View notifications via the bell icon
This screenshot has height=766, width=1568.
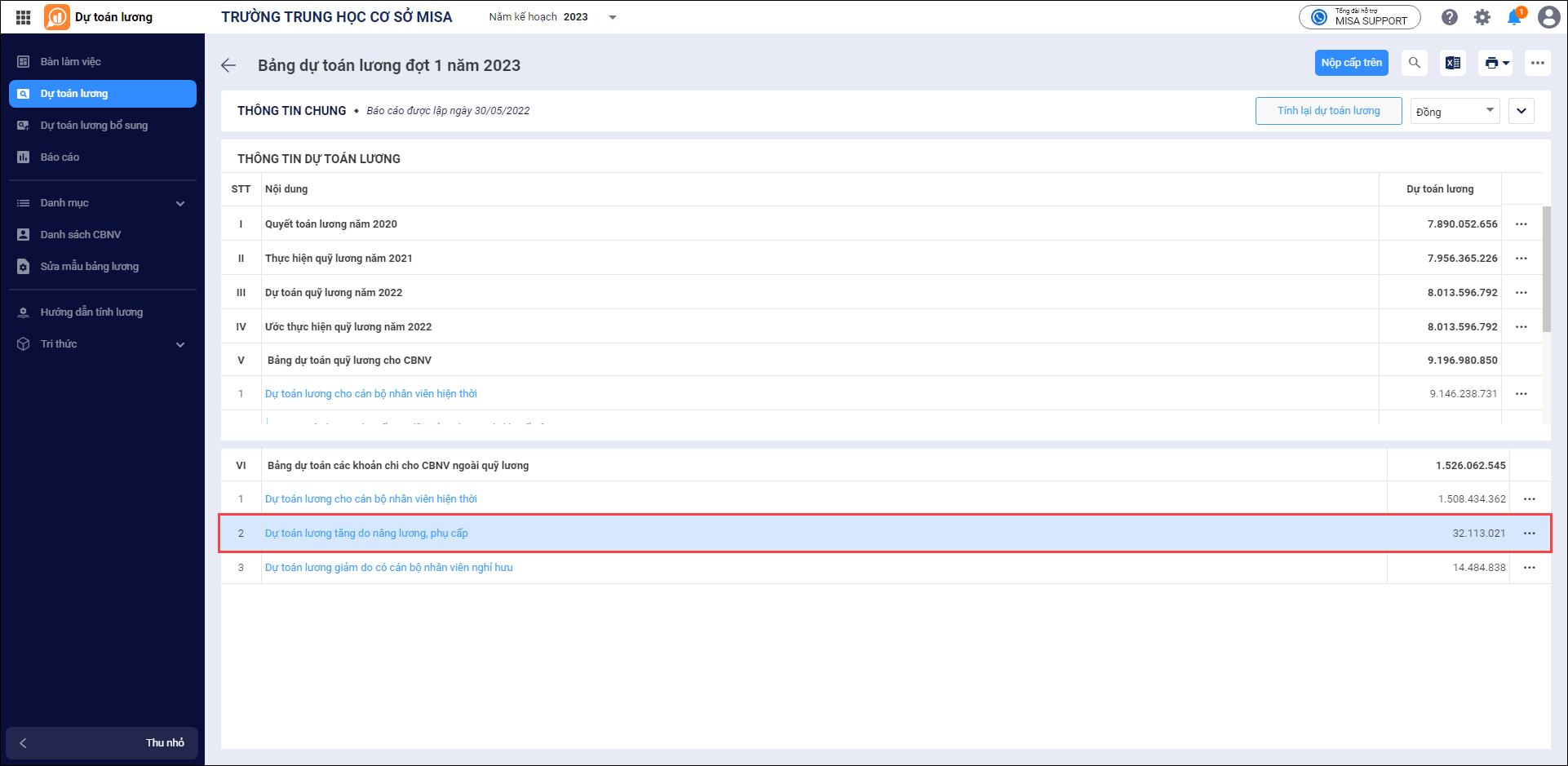point(1515,17)
